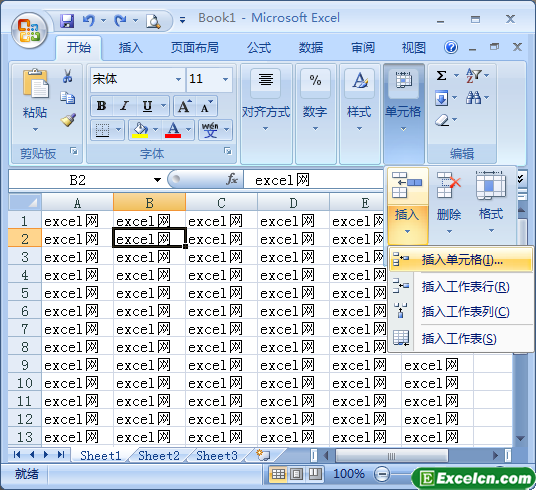
Task: Save the workbook with floppy icon
Action: 67,21
